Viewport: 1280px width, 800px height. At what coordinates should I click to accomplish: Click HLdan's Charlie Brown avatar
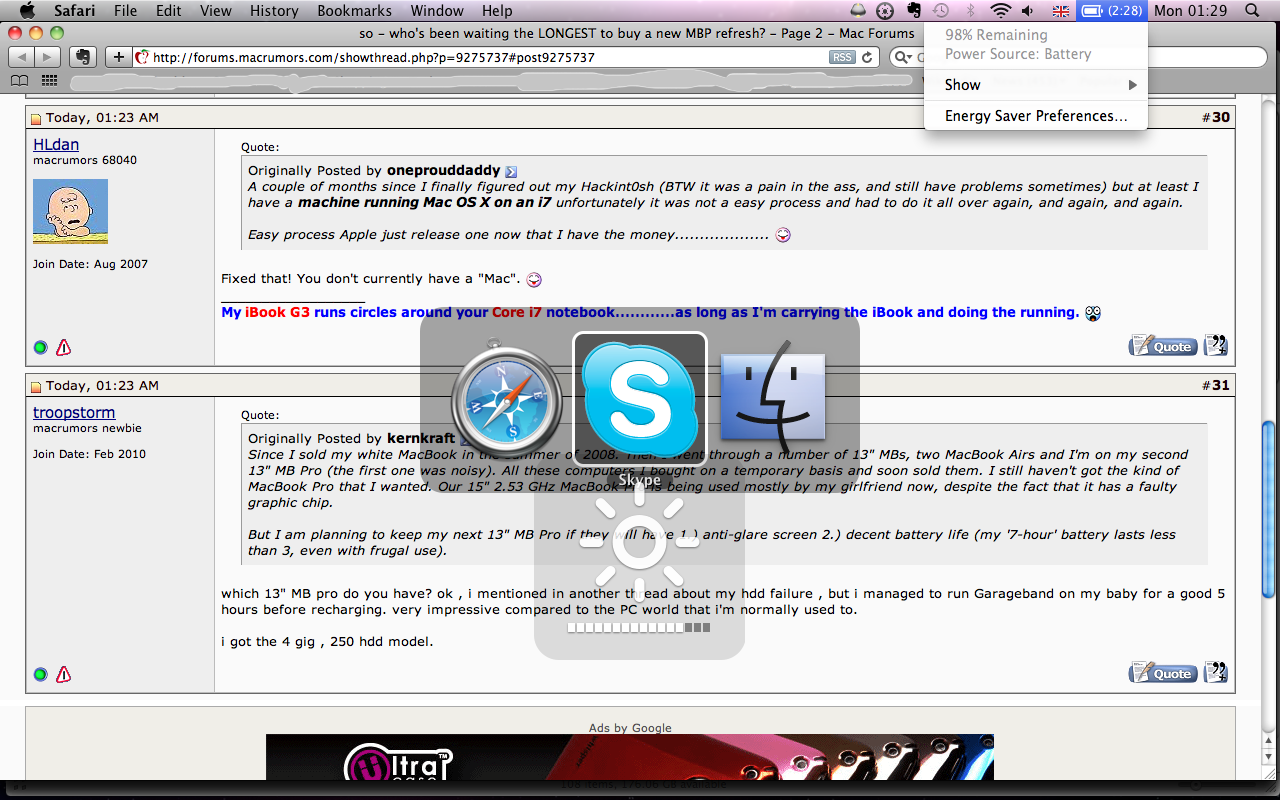coord(70,211)
